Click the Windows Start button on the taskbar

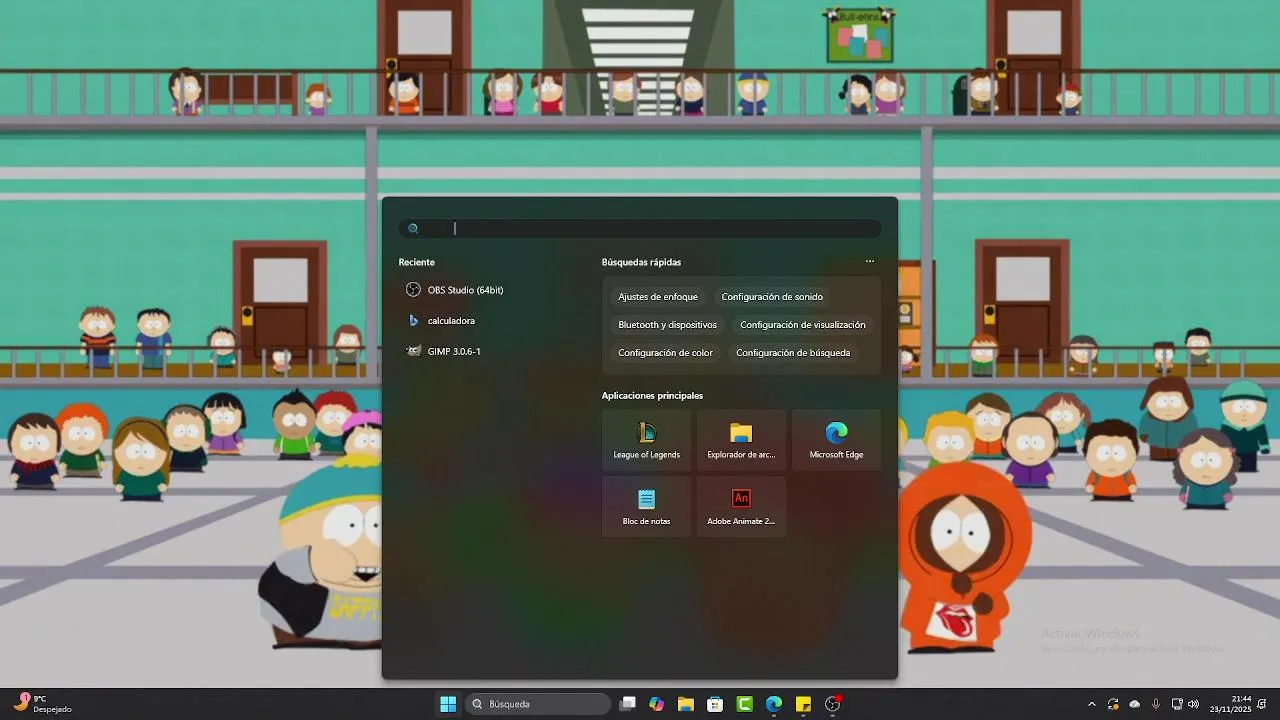pyautogui.click(x=448, y=704)
